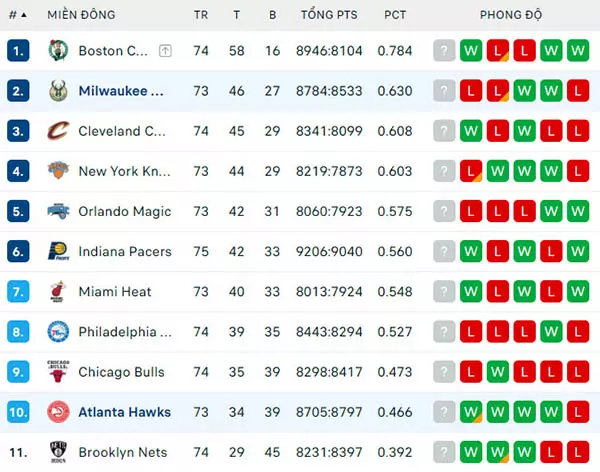The height and width of the screenshot is (472, 600).
Task: Click the promotion arrow icon beside Boston
Action: (x=165, y=51)
